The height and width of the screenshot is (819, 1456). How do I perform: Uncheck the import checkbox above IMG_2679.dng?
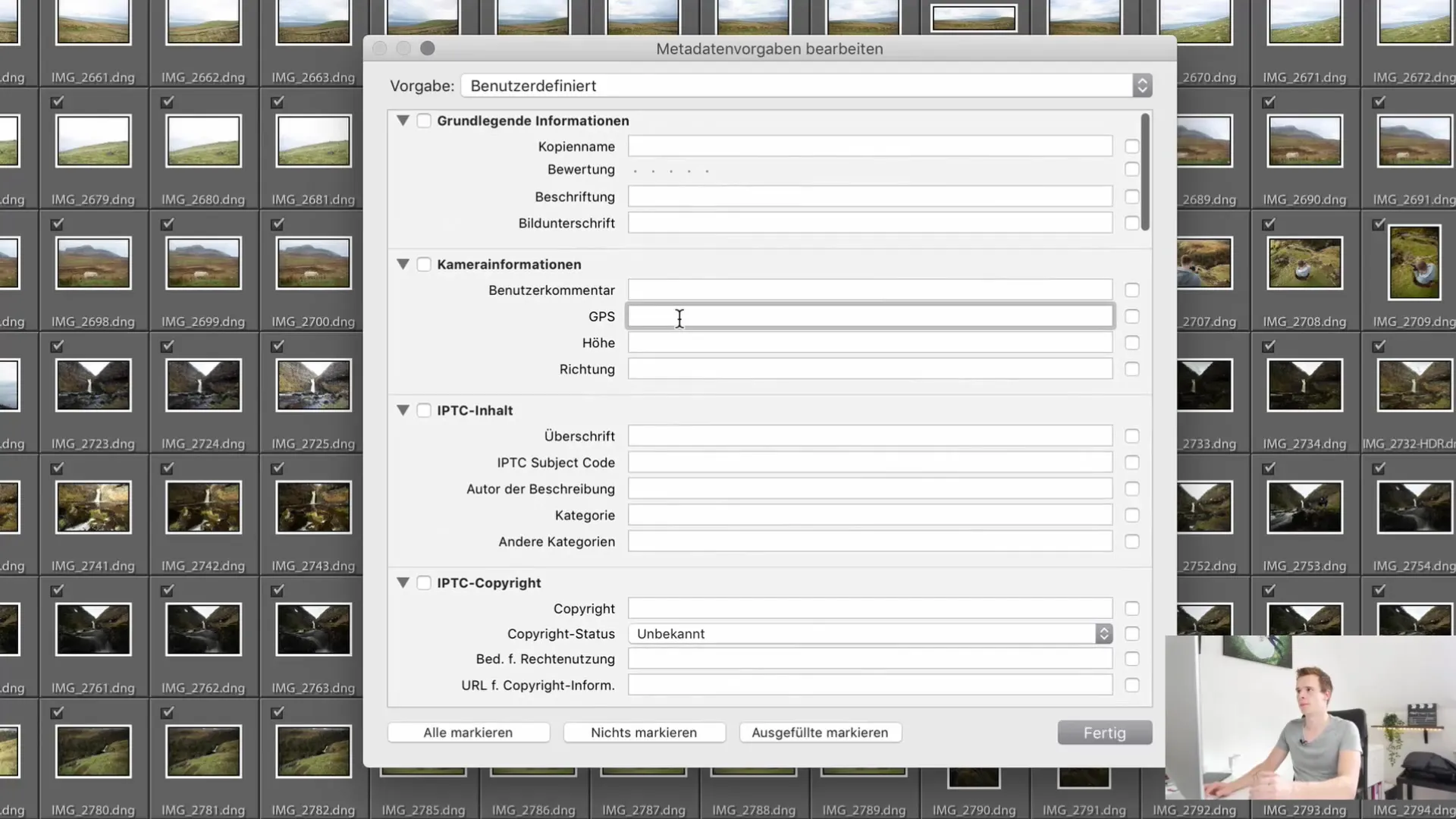tap(58, 102)
